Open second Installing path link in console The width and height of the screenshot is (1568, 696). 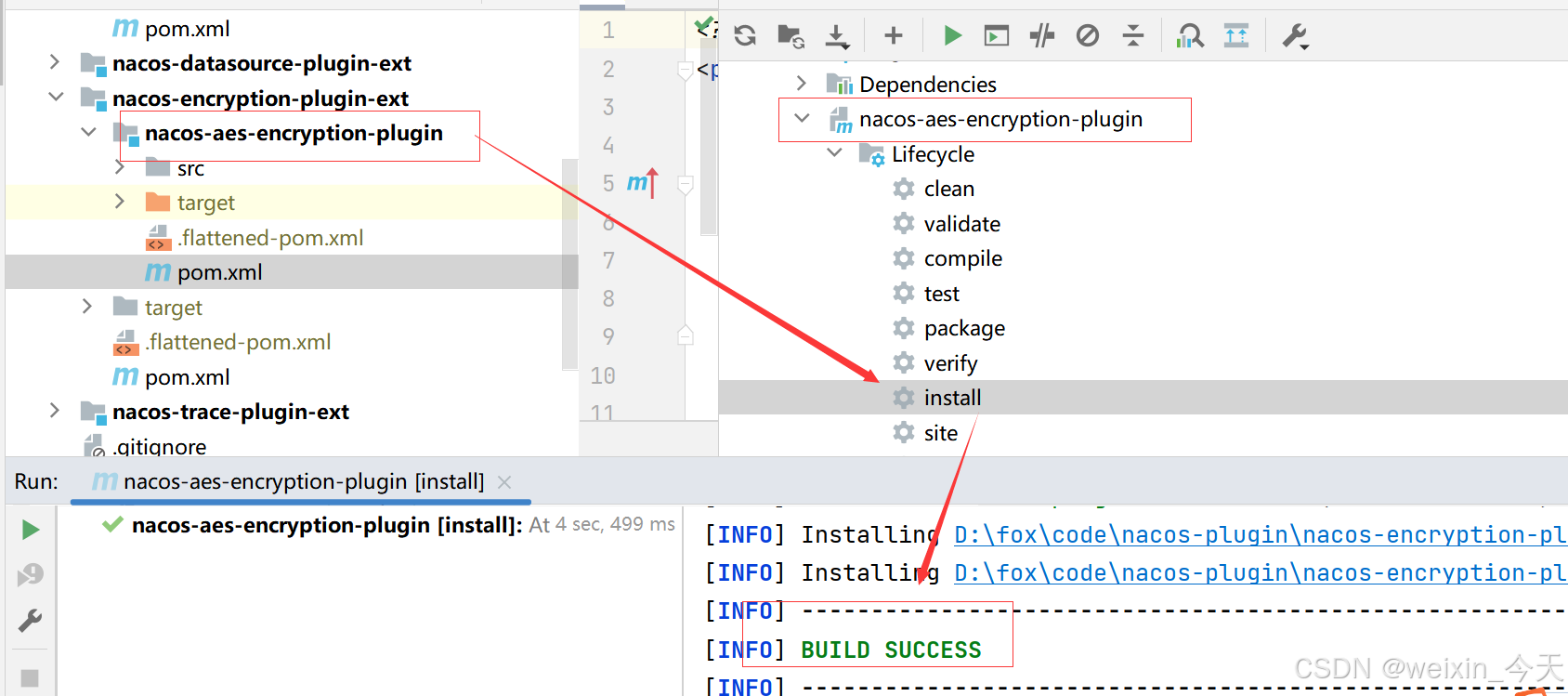(x=1260, y=573)
